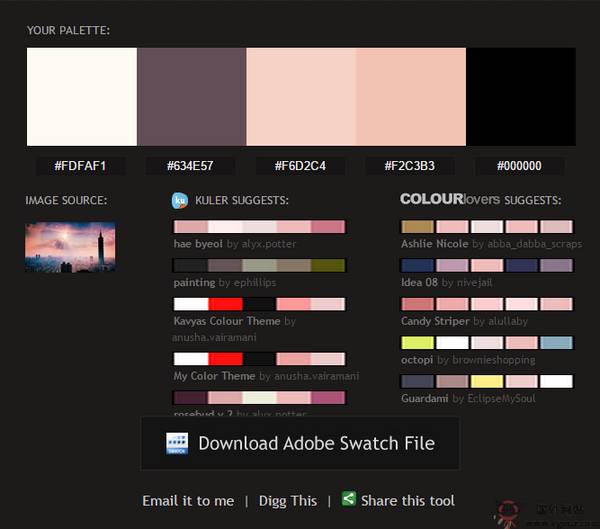
Task: Open the hae byeol Kuler theme
Action: click(x=196, y=243)
